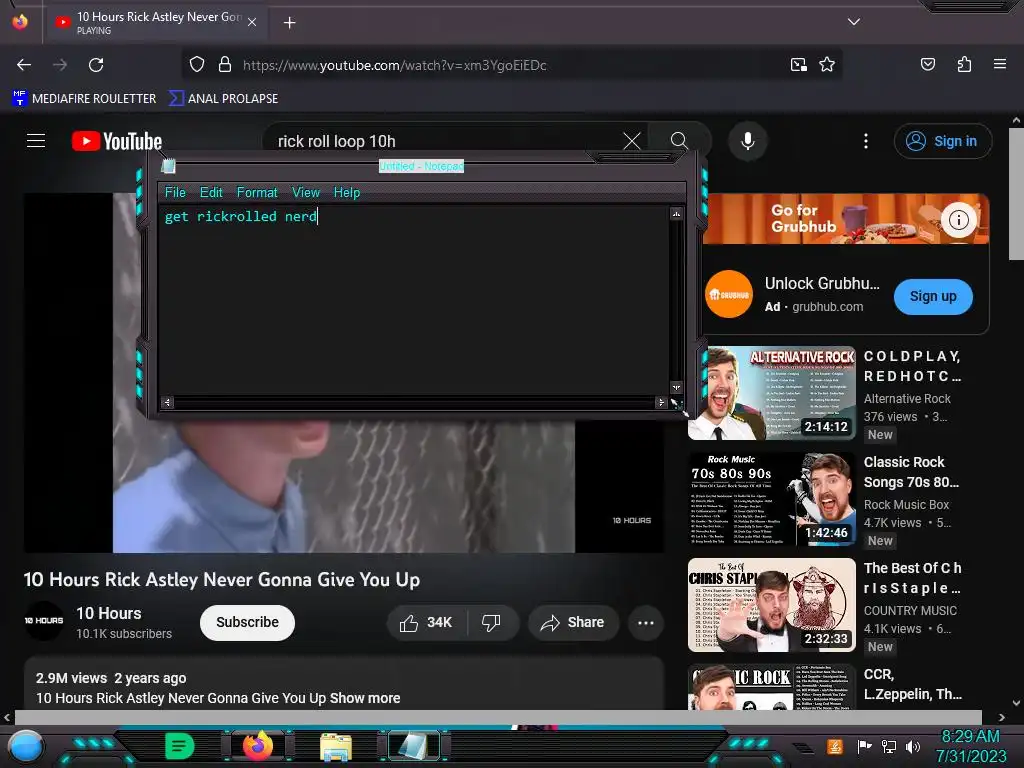Click page horizontal scrollbar right arrow
Screen dimensions: 1024x768
coord(1002,717)
